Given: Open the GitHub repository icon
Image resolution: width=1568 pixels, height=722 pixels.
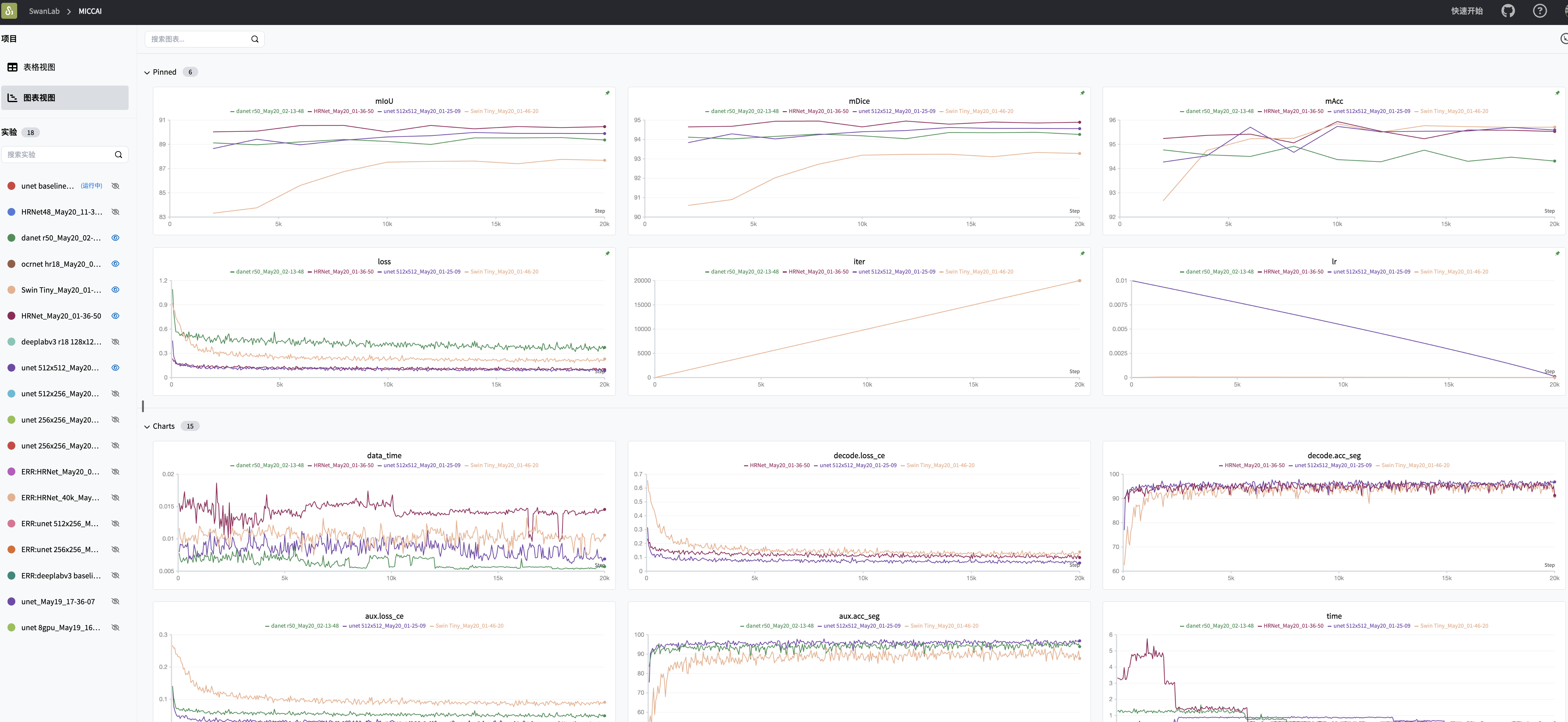Looking at the screenshot, I should [x=1508, y=11].
